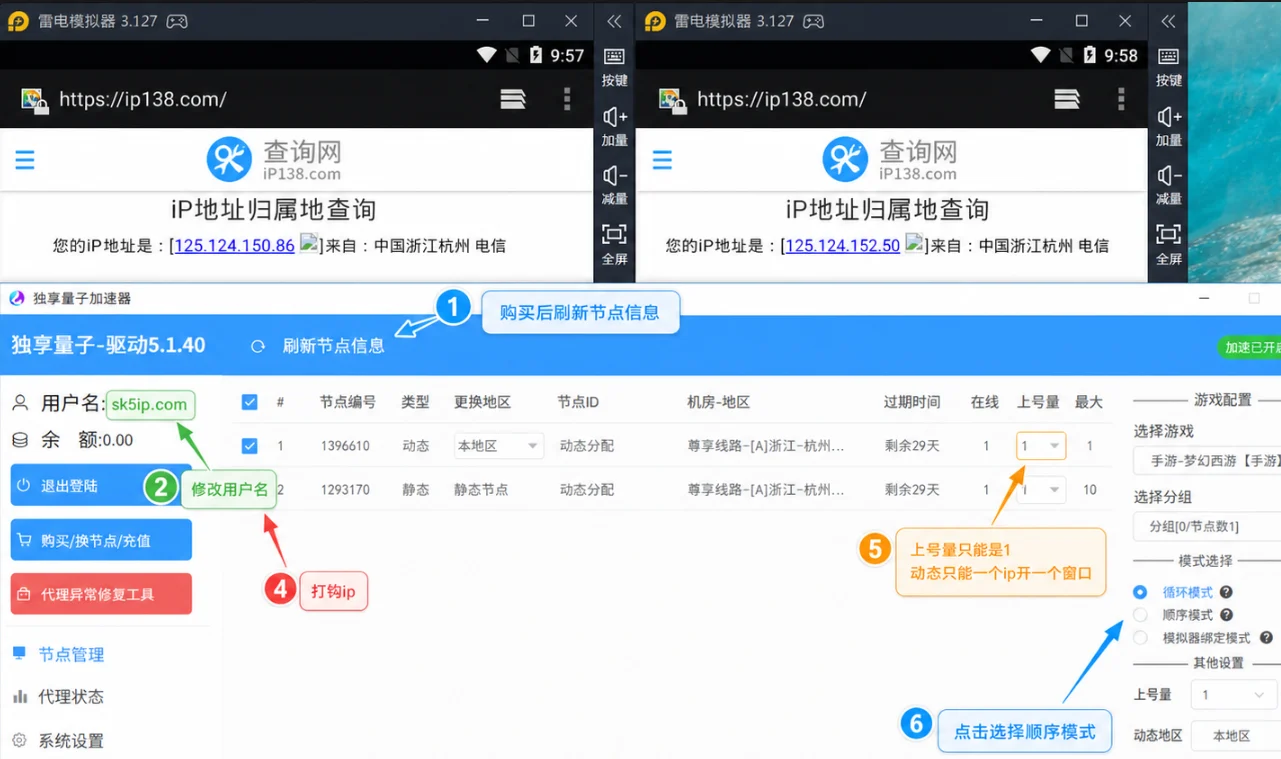Image resolution: width=1281 pixels, height=759 pixels.
Task: Click site security icon beside URL in right emulator
Action: pyautogui.click(x=671, y=99)
